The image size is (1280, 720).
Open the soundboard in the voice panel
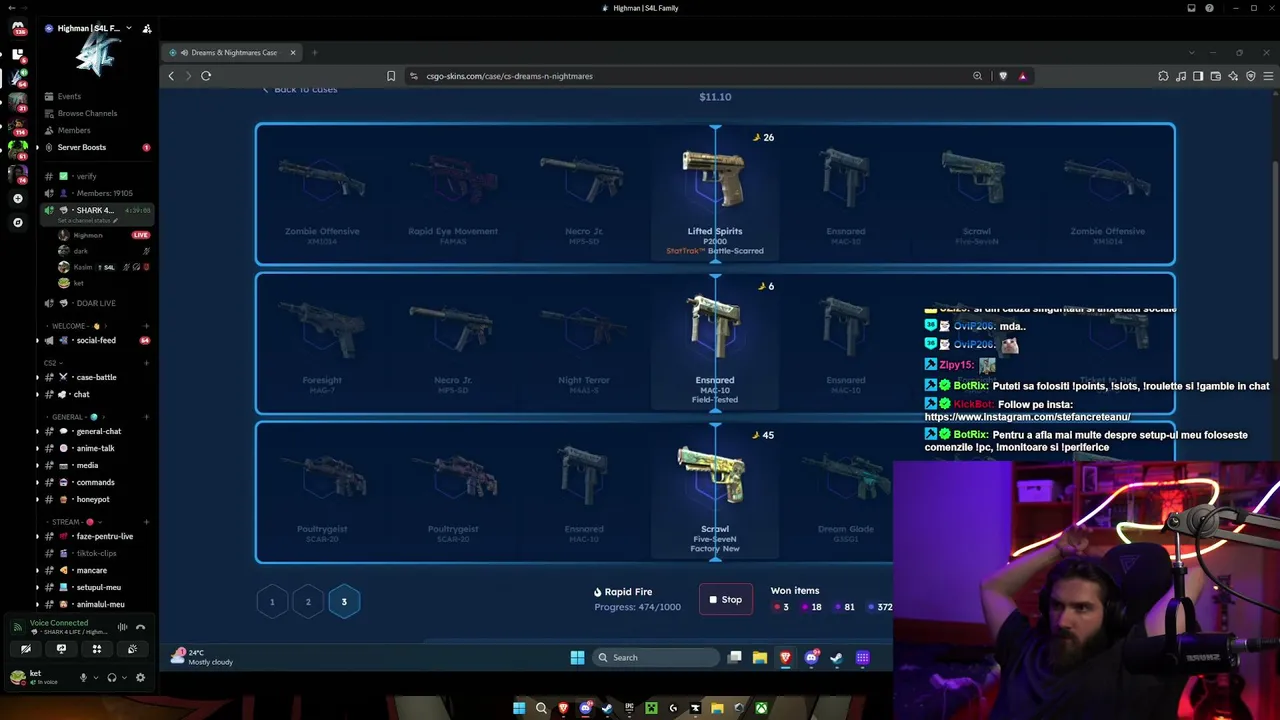point(132,649)
